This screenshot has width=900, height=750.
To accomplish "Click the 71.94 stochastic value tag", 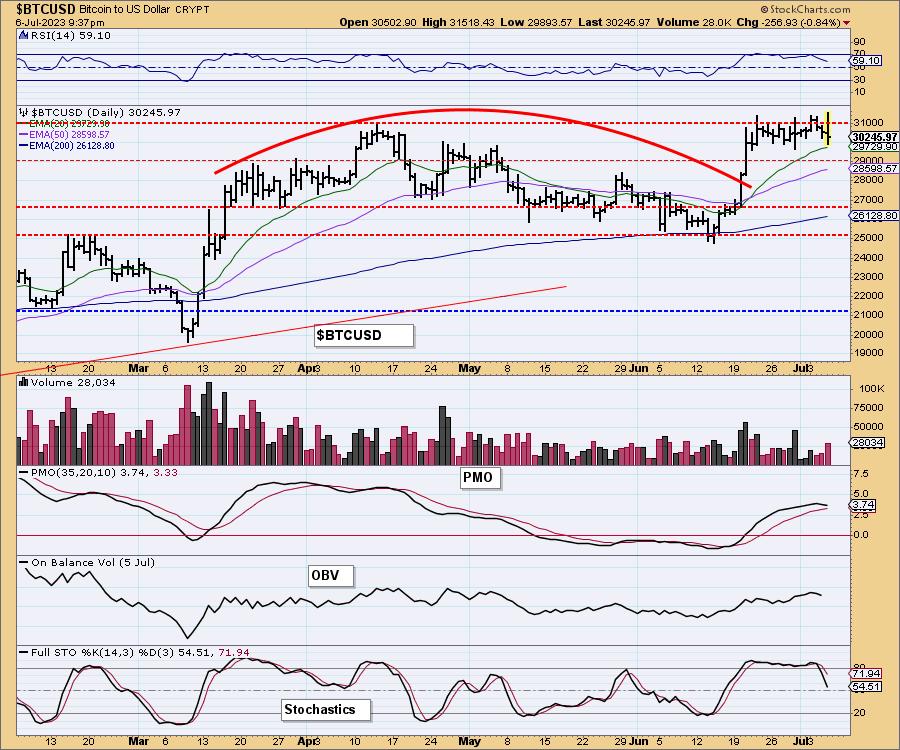I will (x=866, y=673).
